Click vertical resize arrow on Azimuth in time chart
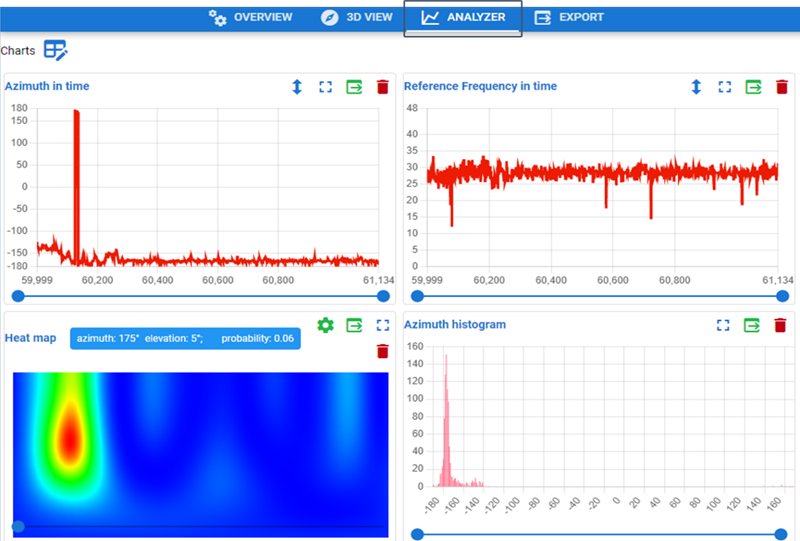The image size is (800, 541). tap(297, 87)
